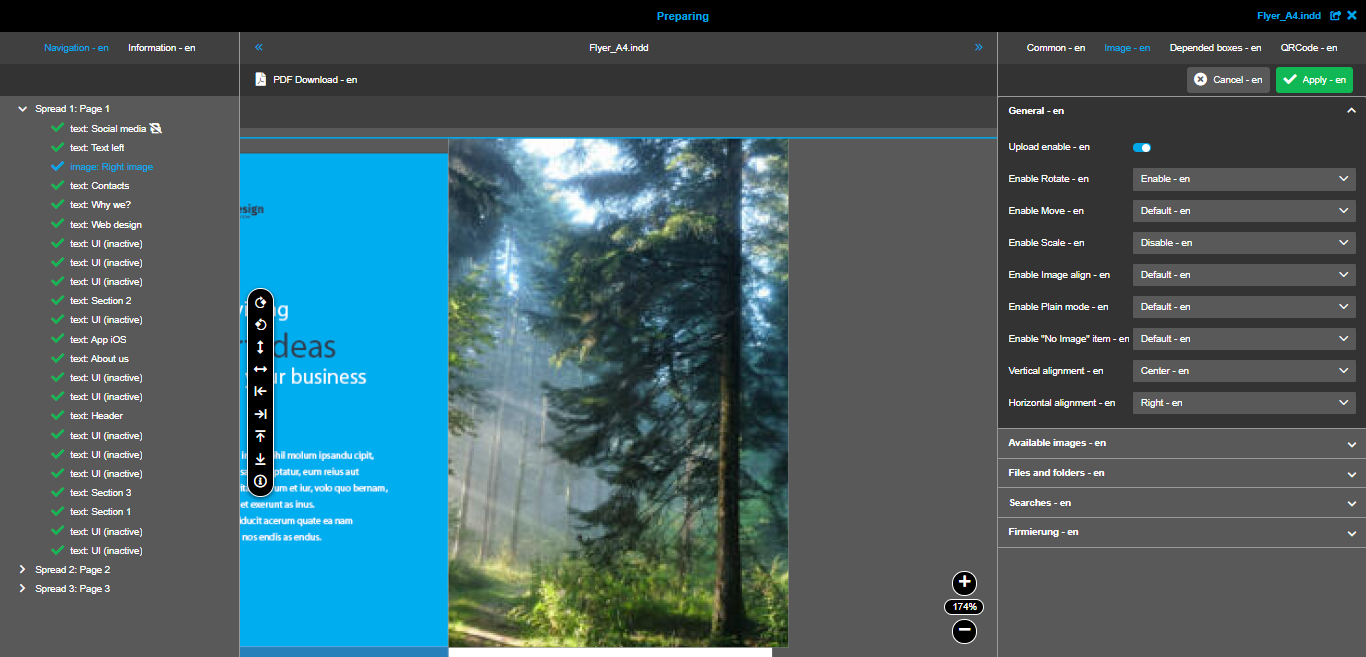
Task: Open the Enable Rotate dropdown
Action: (x=1243, y=179)
